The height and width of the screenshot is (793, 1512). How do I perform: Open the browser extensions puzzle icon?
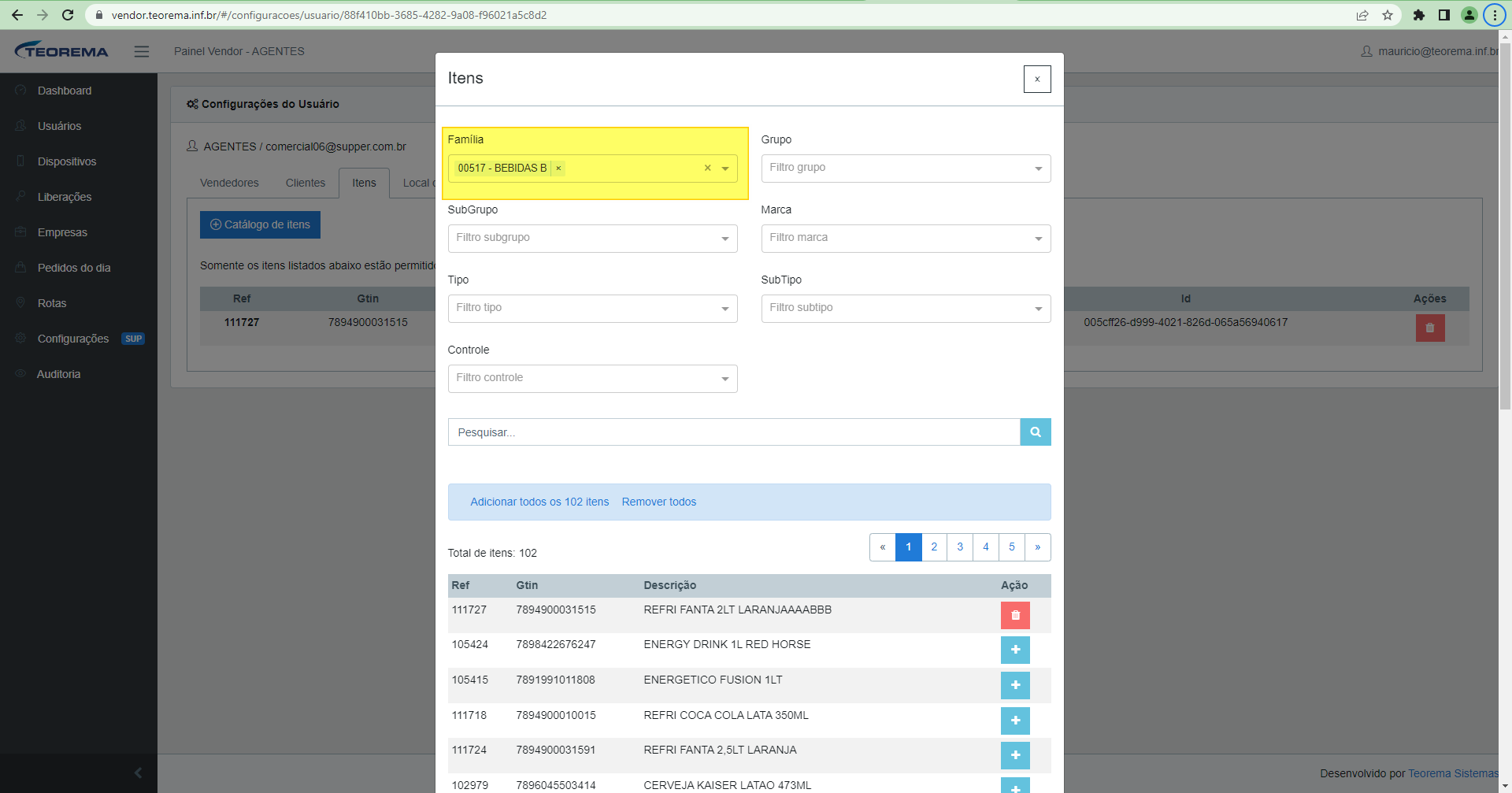(1419, 15)
